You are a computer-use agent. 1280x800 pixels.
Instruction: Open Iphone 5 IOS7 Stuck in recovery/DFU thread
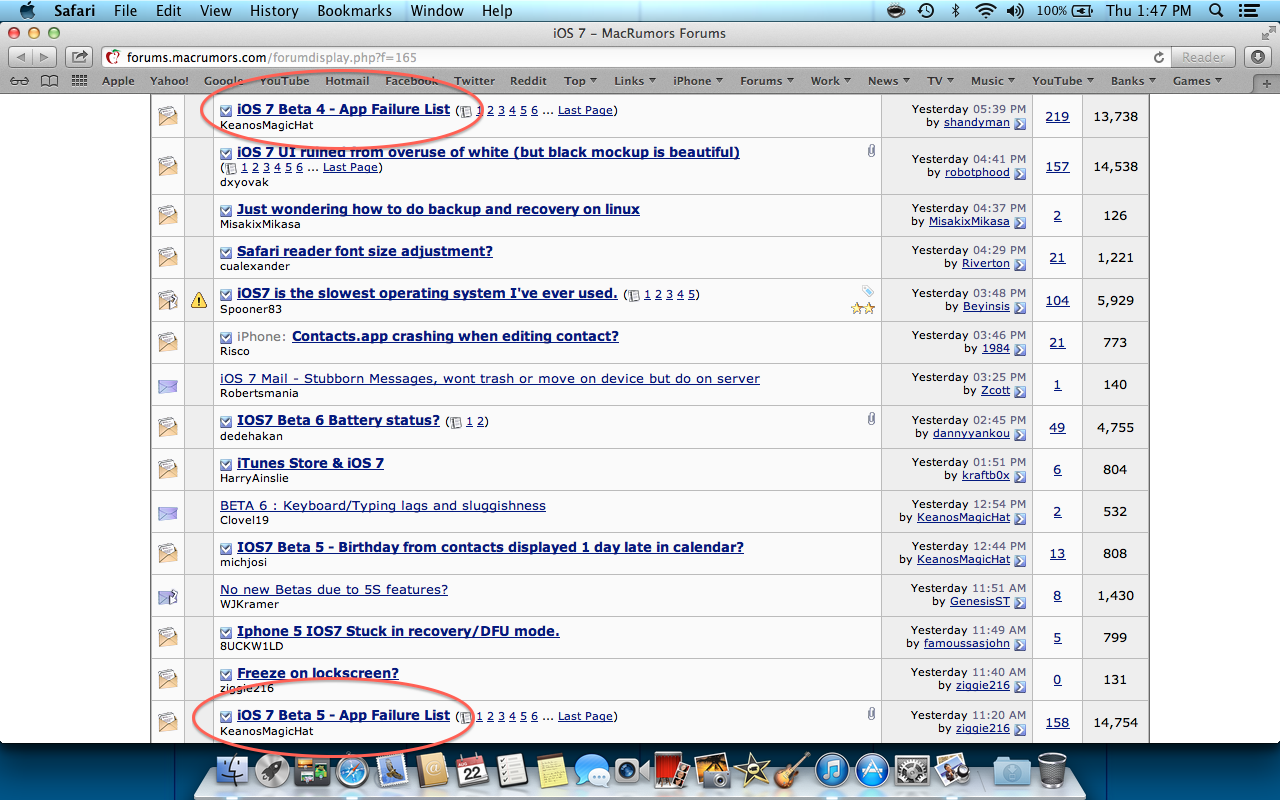(x=398, y=631)
